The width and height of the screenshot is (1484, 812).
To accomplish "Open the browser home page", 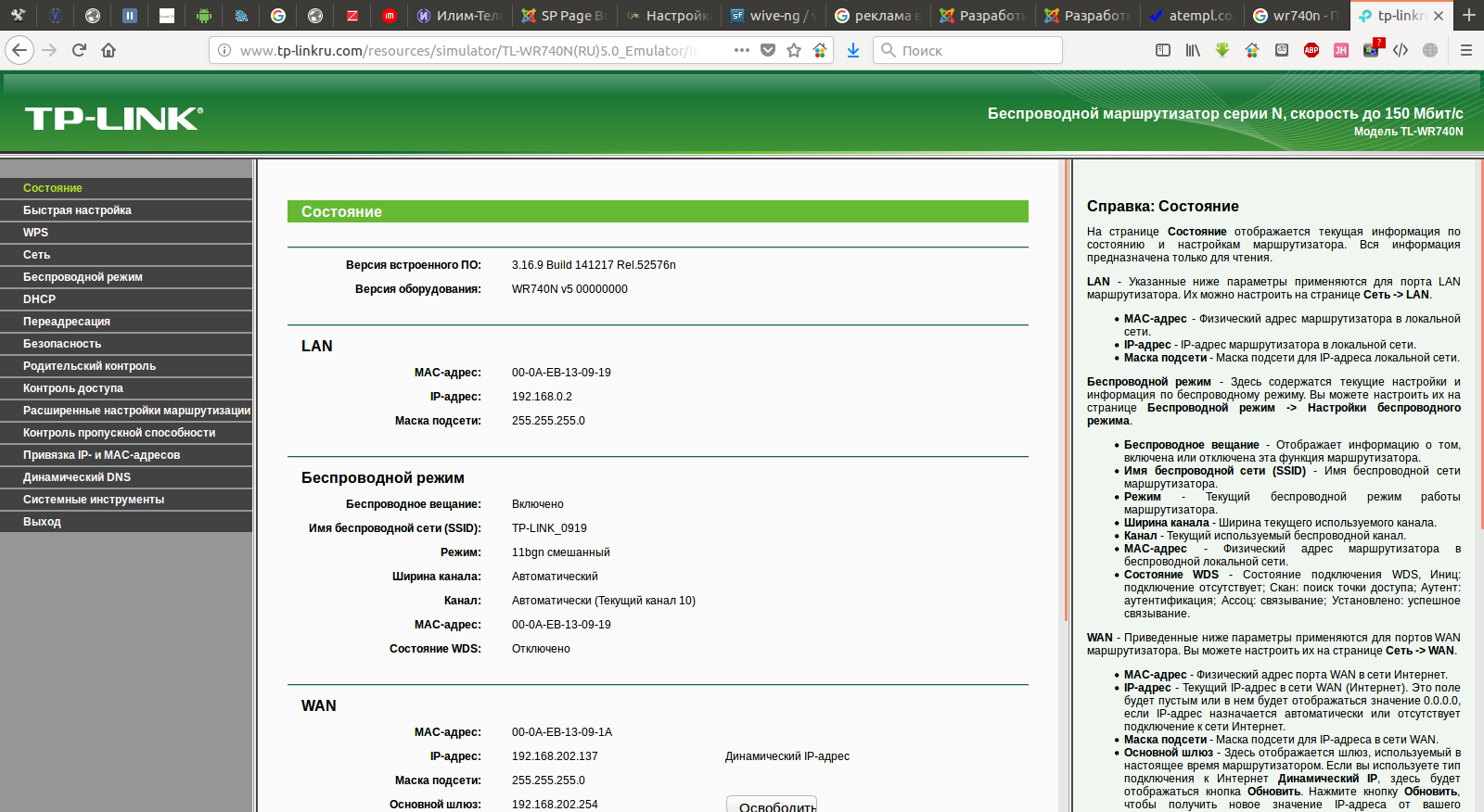I will click(x=109, y=50).
